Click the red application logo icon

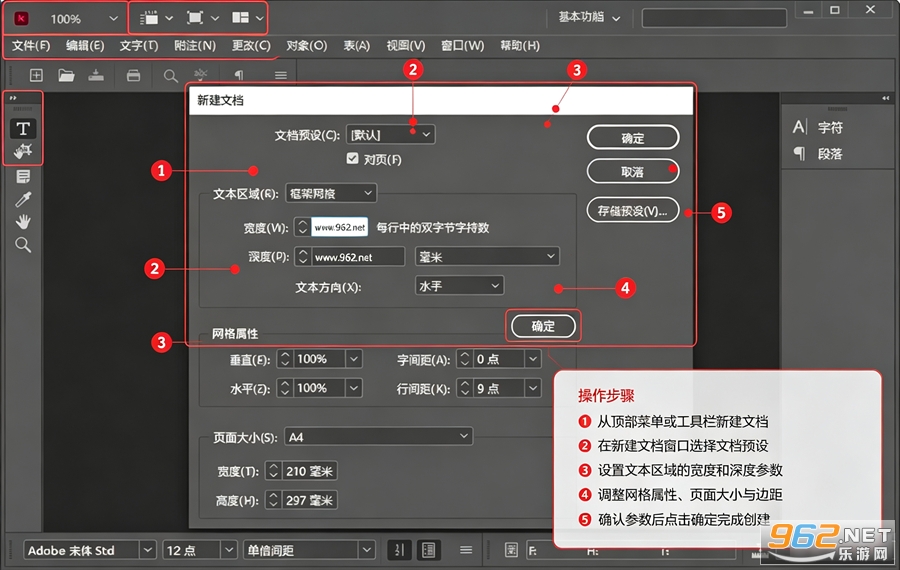(x=22, y=18)
